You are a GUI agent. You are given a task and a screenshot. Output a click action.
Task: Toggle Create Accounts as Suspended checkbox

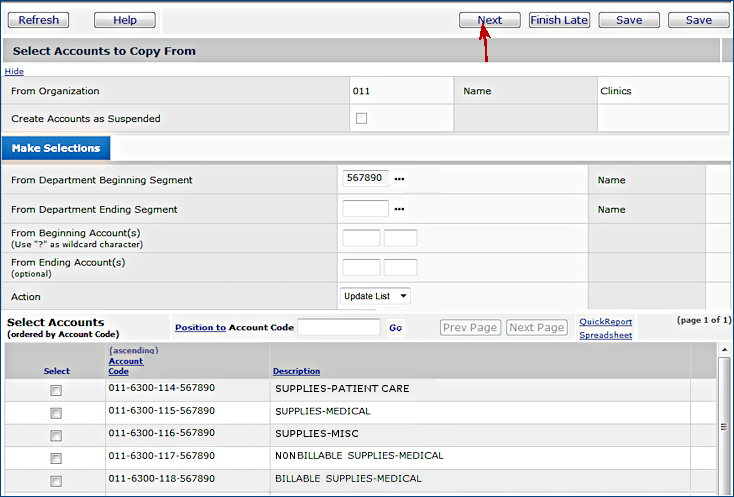361,118
